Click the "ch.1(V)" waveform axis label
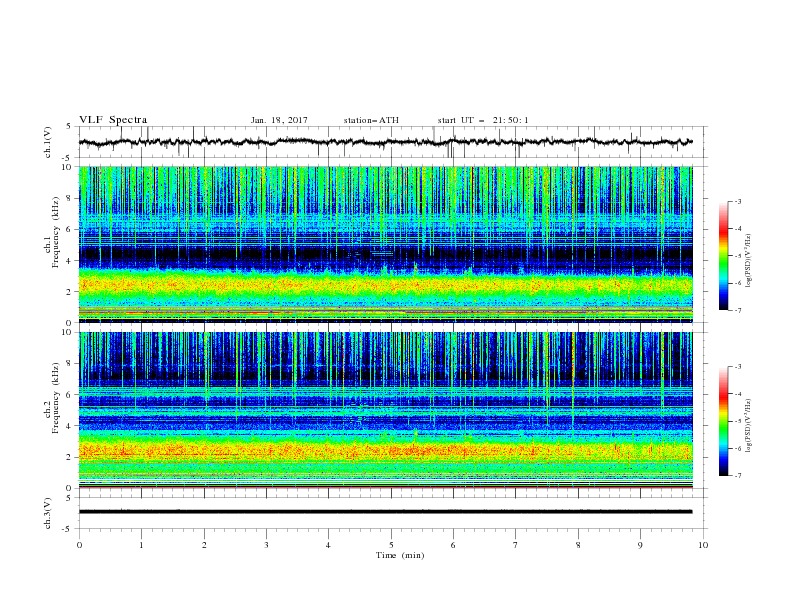 48,142
